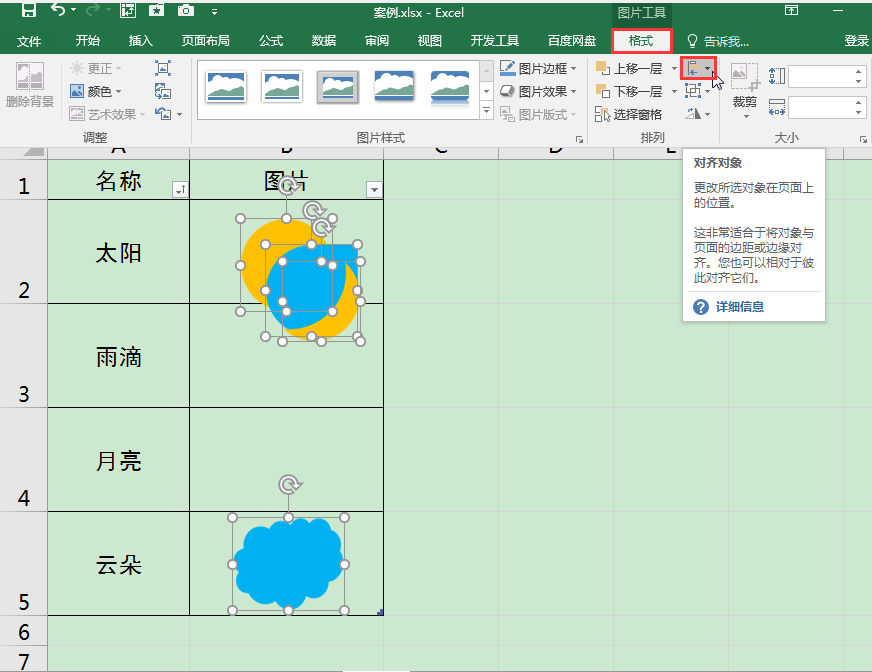Increase shape height with up spinner

[x=859, y=71]
